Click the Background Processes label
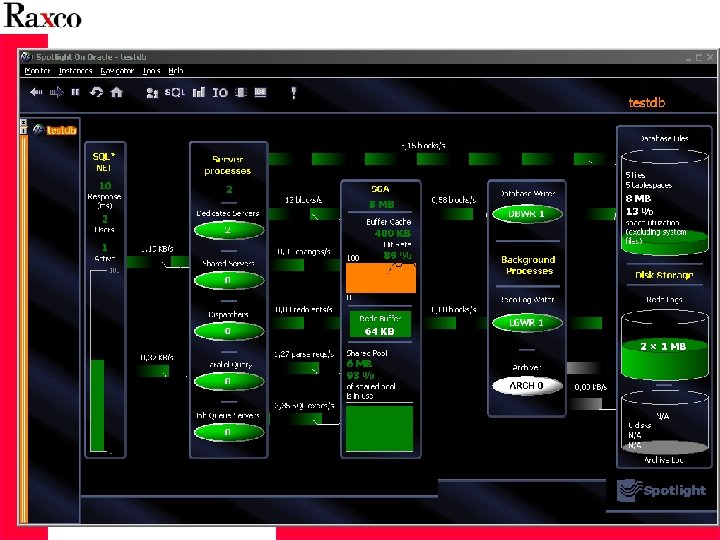The width and height of the screenshot is (720, 540). (x=529, y=265)
